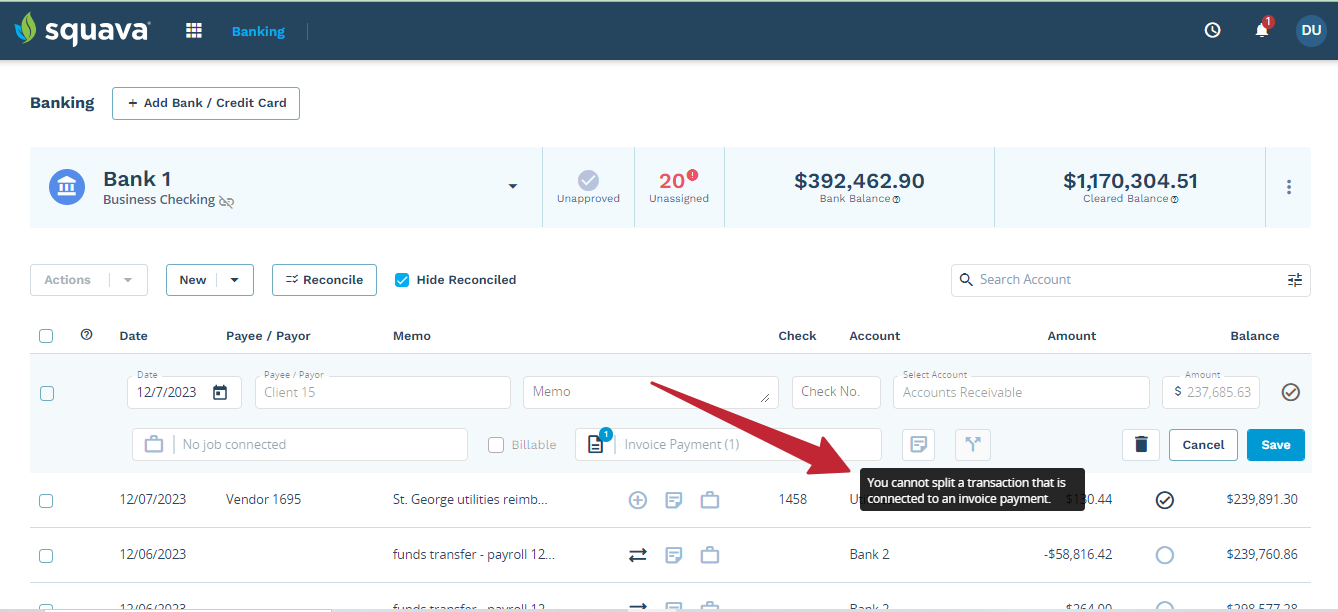Open the note icon on -$58,816.42 row
The width and height of the screenshot is (1338, 612).
[x=674, y=555]
